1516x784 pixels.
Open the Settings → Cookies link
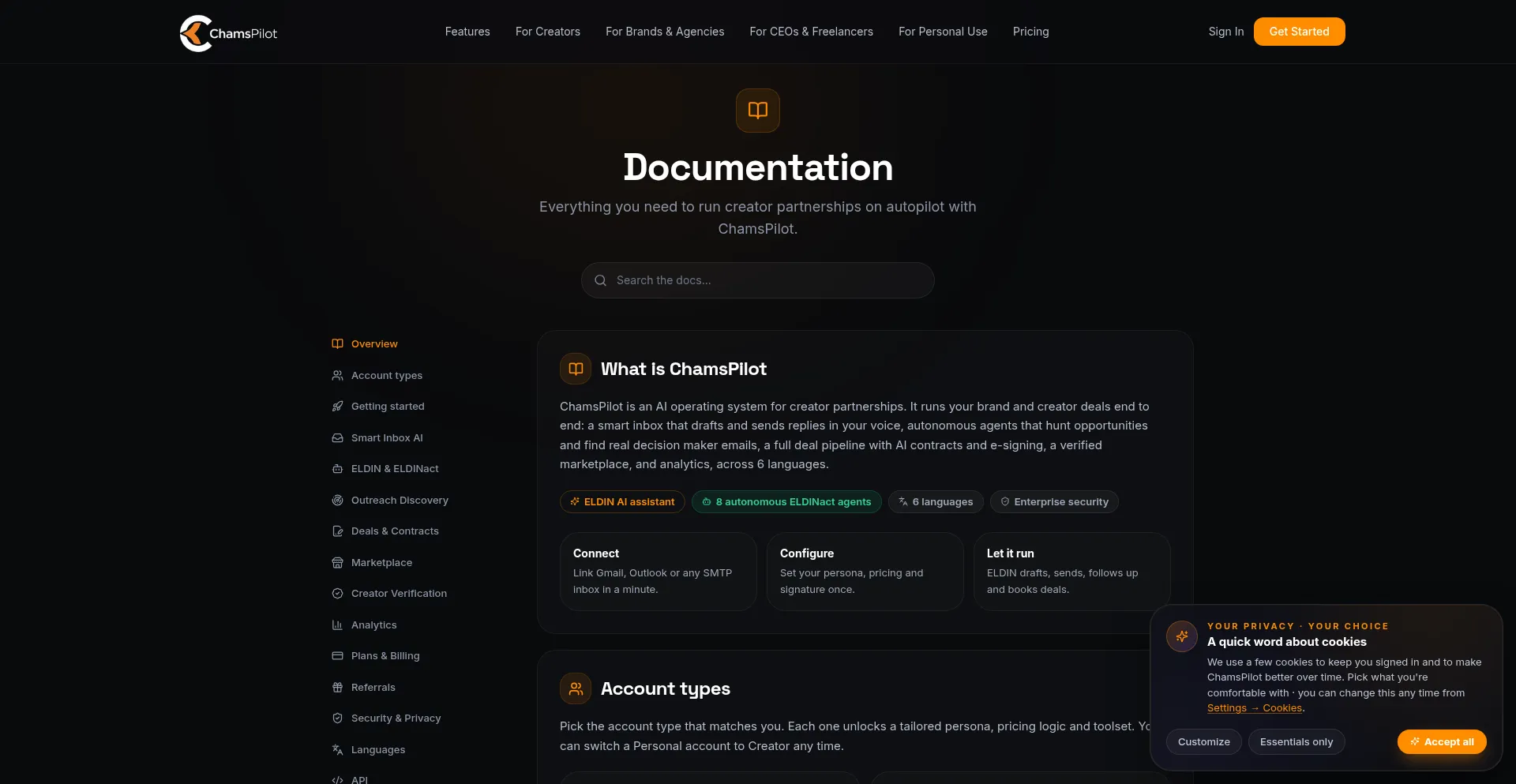click(x=1255, y=708)
